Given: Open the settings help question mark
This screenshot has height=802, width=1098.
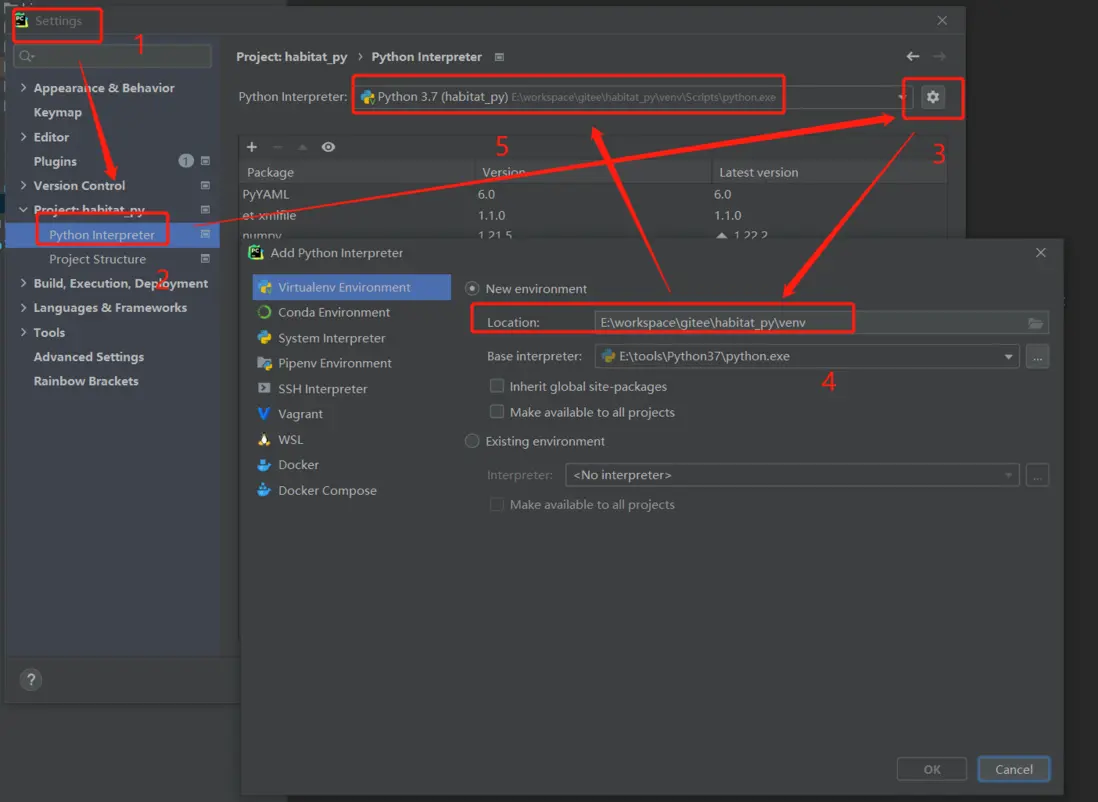Looking at the screenshot, I should point(31,679).
